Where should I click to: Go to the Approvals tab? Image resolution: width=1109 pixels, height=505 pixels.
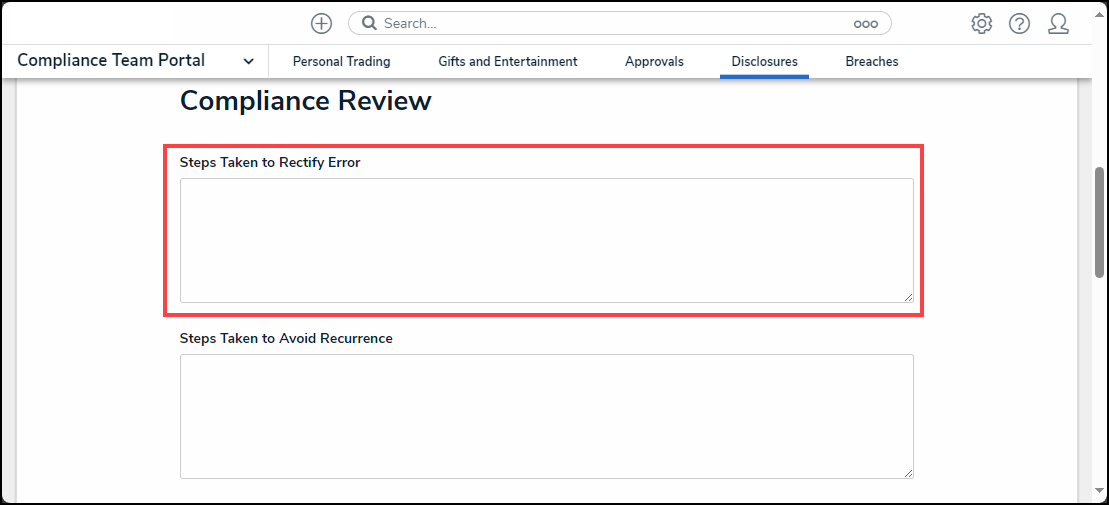654,62
